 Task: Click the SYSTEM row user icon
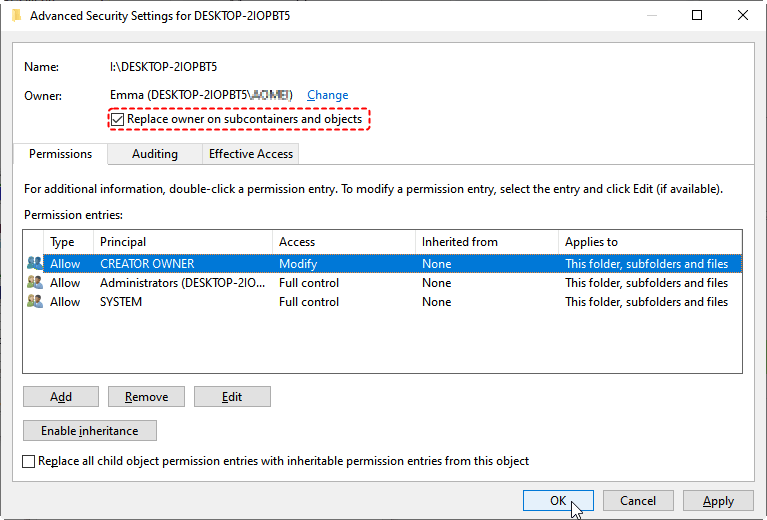click(x=35, y=302)
